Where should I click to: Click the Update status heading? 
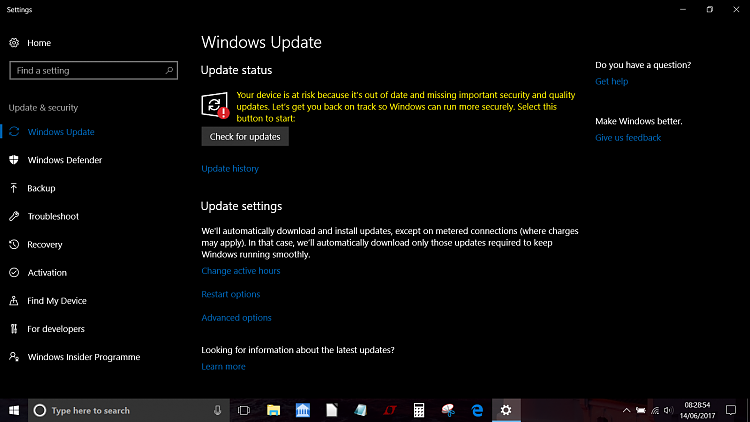pyautogui.click(x=236, y=70)
